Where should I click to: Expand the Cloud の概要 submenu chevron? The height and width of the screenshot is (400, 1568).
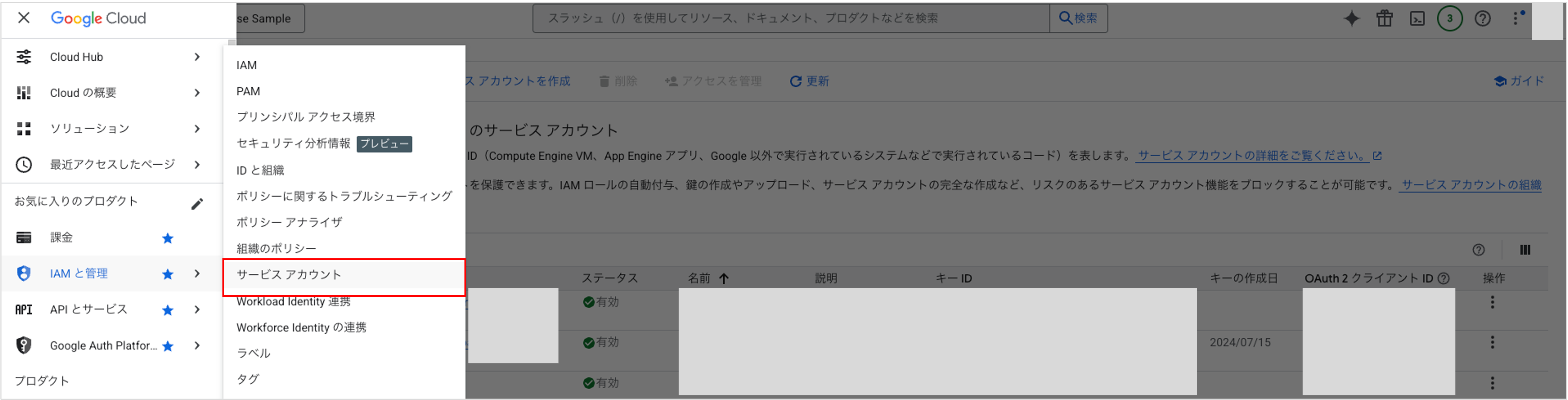click(197, 93)
